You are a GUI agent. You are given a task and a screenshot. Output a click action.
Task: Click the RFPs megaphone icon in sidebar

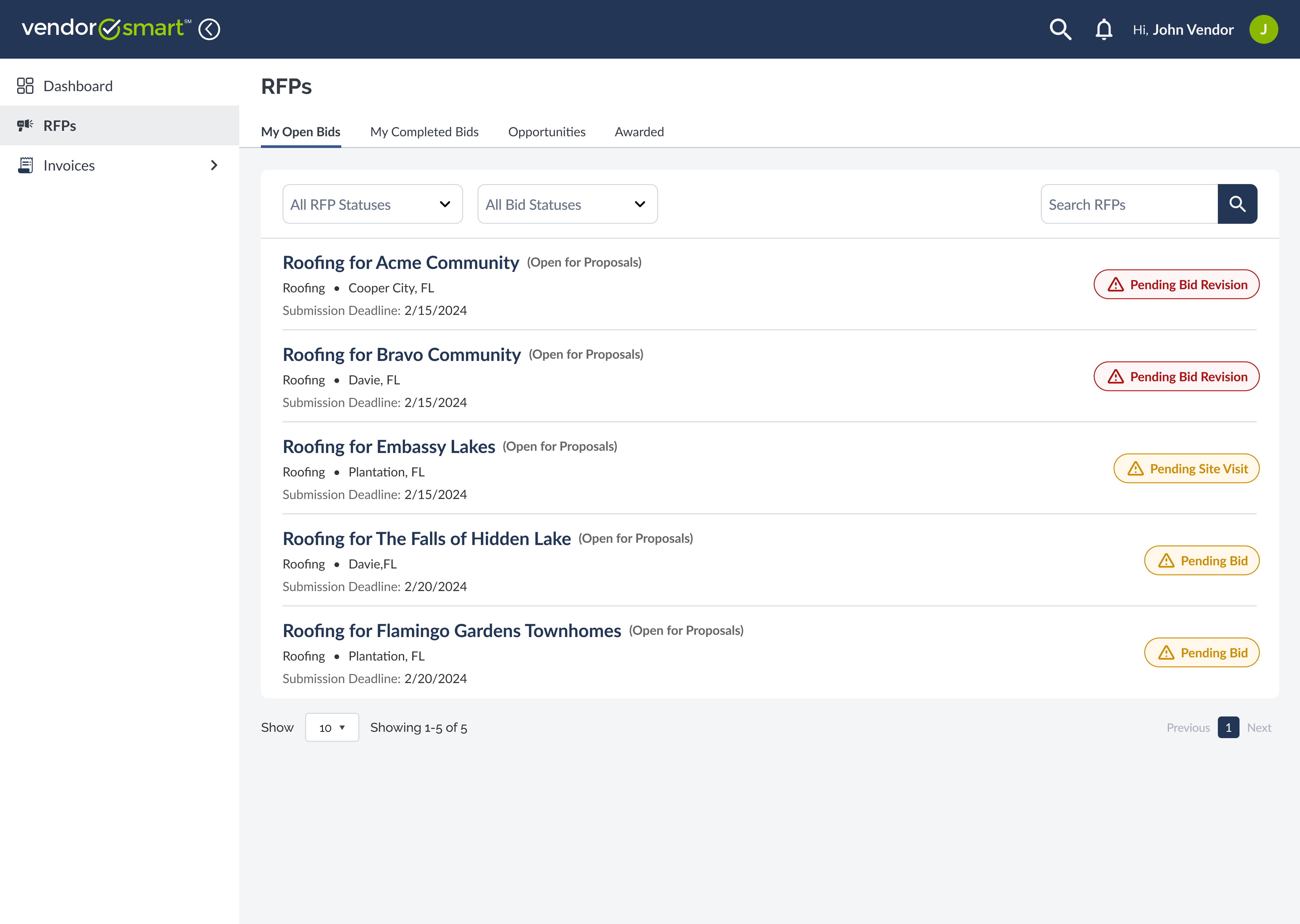[25, 125]
